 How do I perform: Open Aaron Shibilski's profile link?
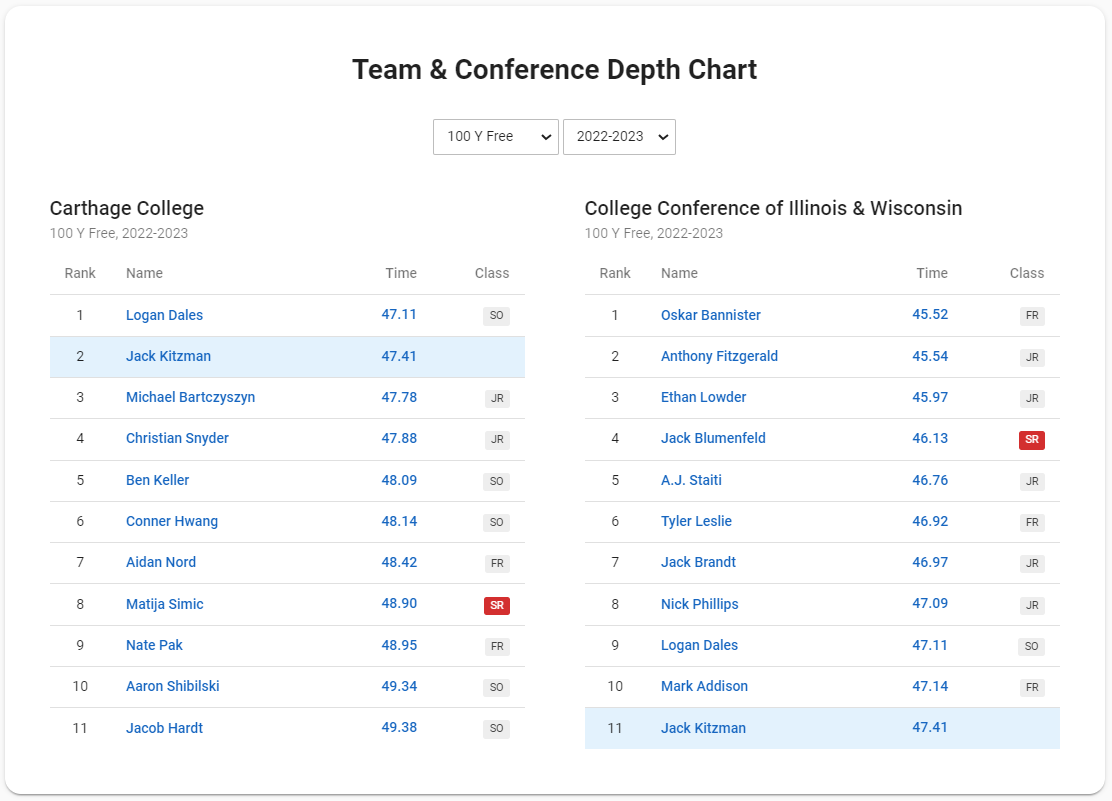pos(172,687)
